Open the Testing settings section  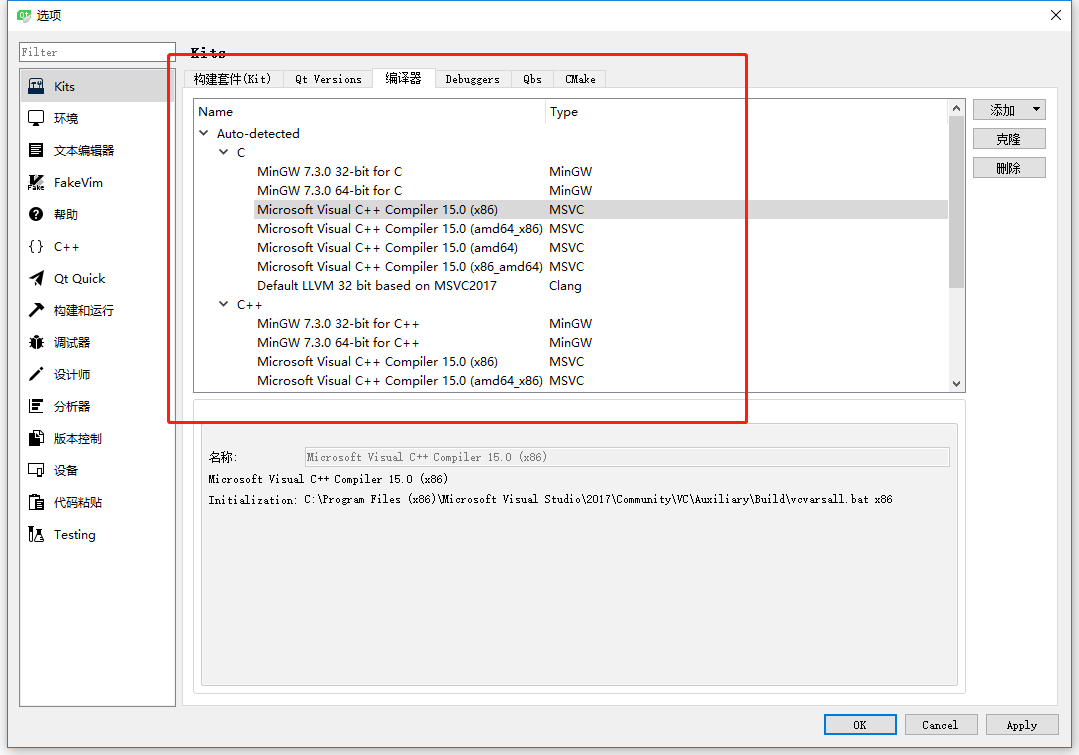[x=62, y=534]
